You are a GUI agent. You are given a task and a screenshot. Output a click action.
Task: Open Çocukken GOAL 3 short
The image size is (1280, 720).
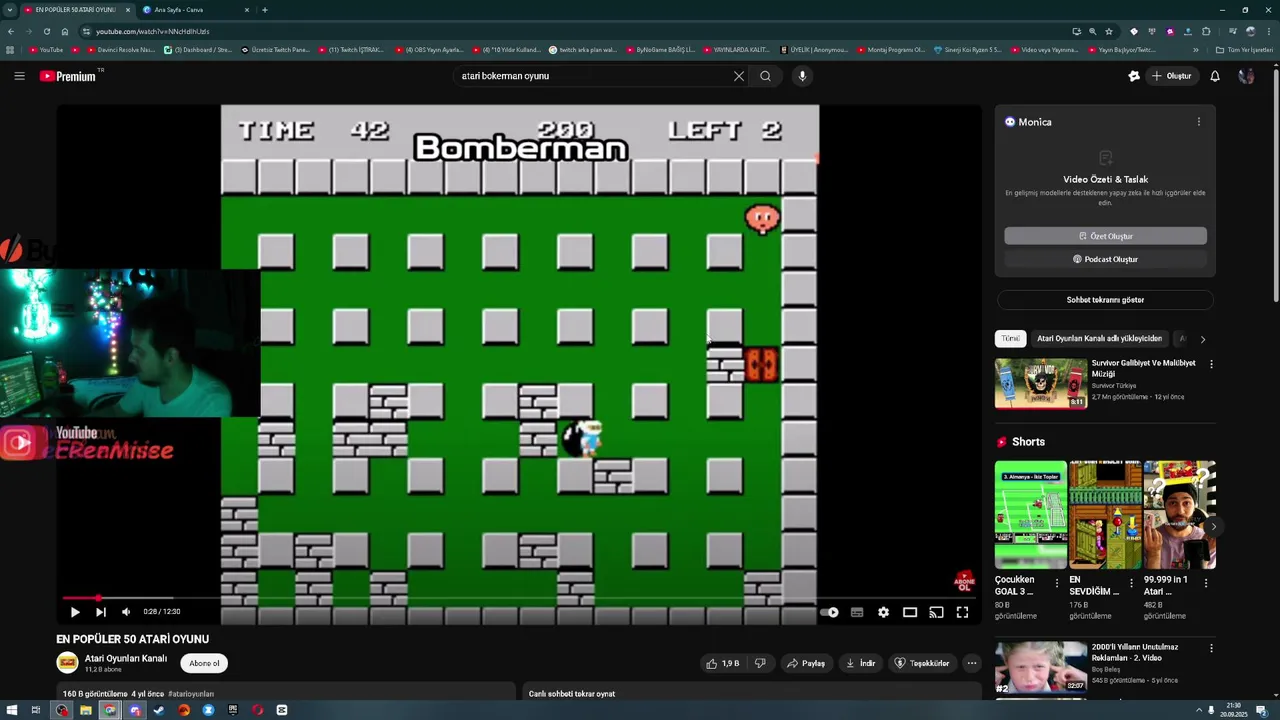(x=1030, y=515)
